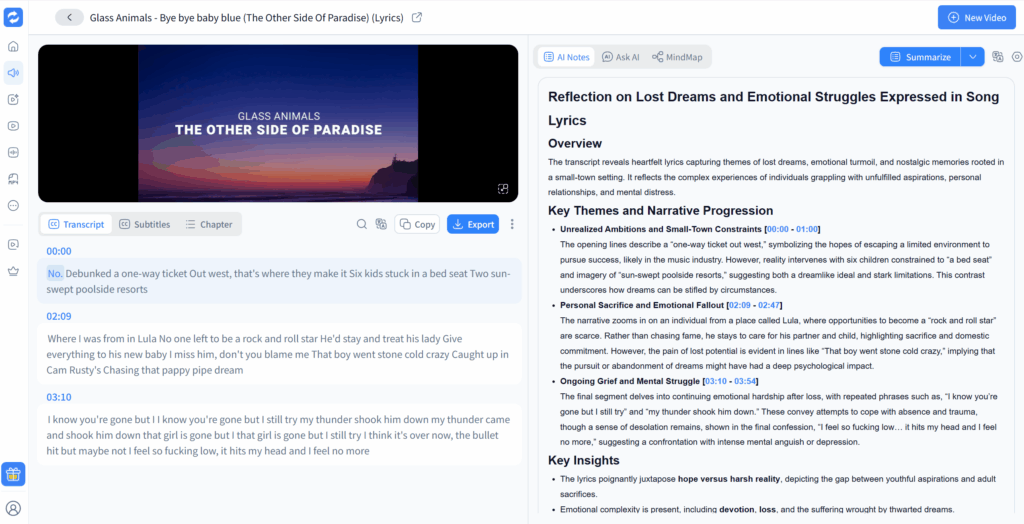Play the Other Side of Paradise video thumbnail
This screenshot has width=1024, height=524.
(x=278, y=123)
